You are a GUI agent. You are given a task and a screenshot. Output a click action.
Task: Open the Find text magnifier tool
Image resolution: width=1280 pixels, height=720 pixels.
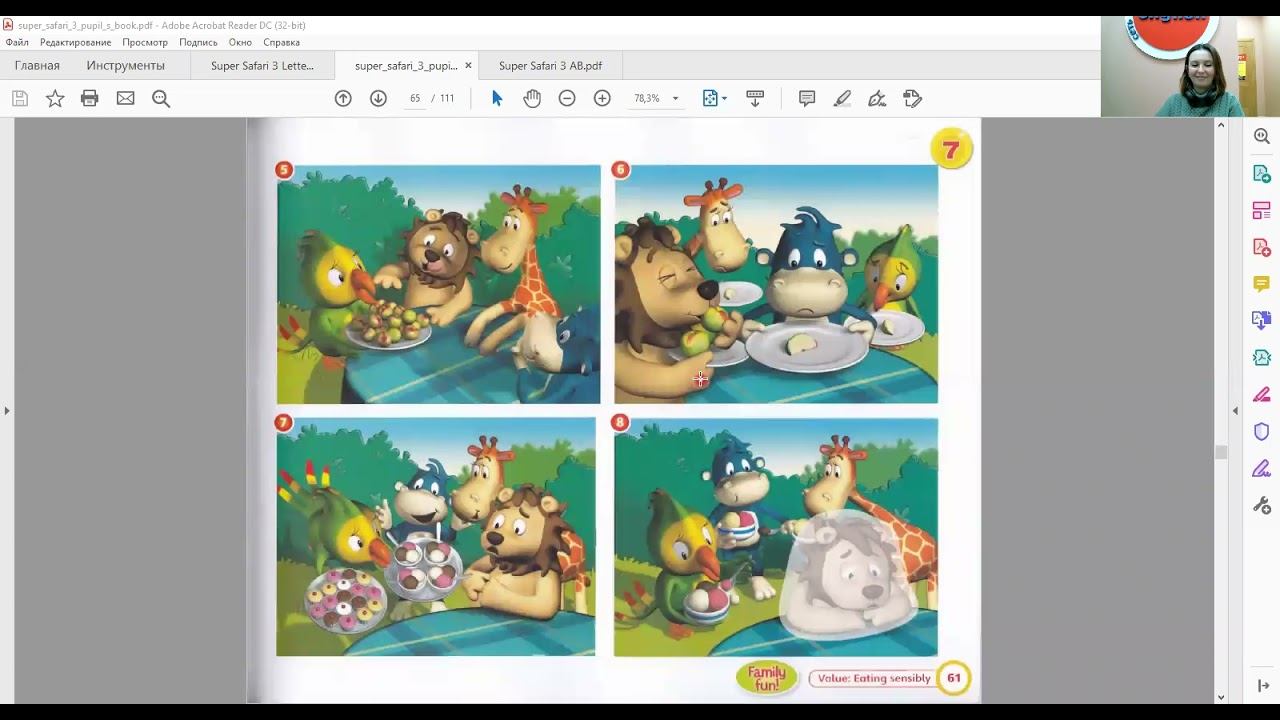pos(161,98)
